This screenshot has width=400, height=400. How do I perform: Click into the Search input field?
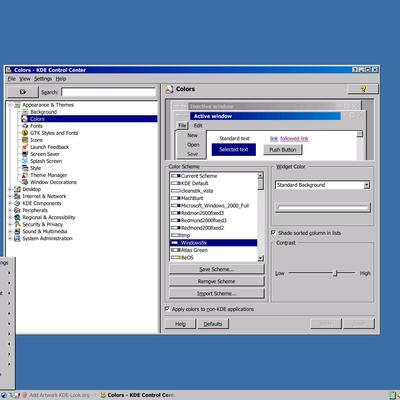[109, 92]
